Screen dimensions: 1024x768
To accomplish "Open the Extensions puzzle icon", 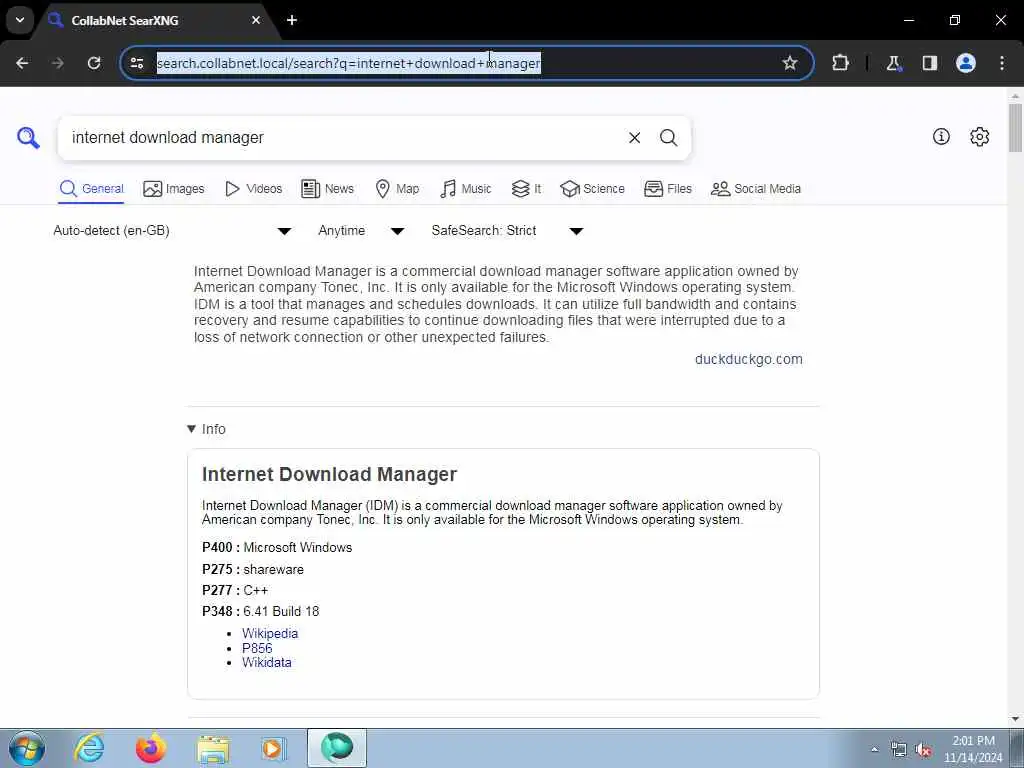I will 840,63.
